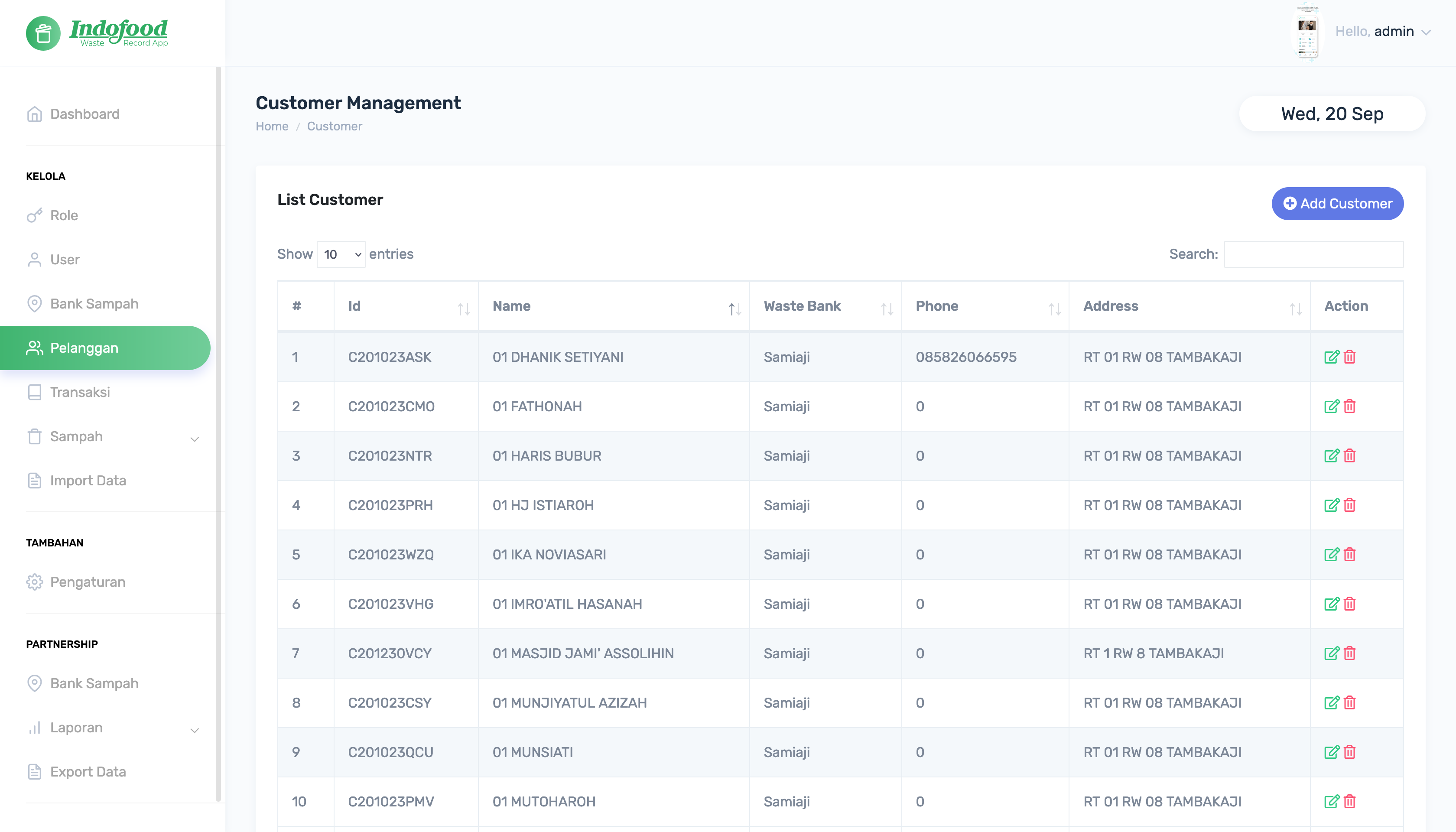Select Id cell C201023PMV
The height and width of the screenshot is (832, 1456).
click(x=391, y=802)
